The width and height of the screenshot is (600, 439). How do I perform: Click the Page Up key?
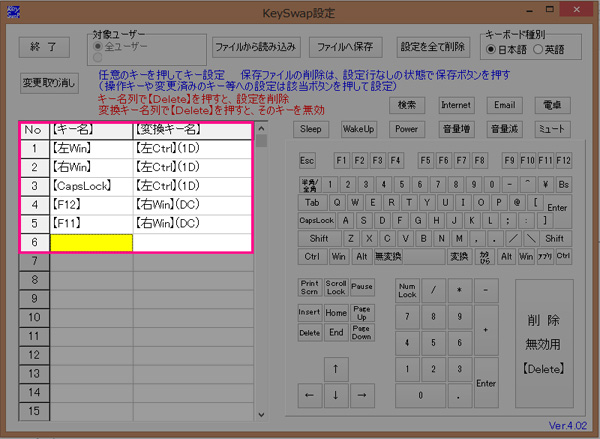tap(362, 313)
